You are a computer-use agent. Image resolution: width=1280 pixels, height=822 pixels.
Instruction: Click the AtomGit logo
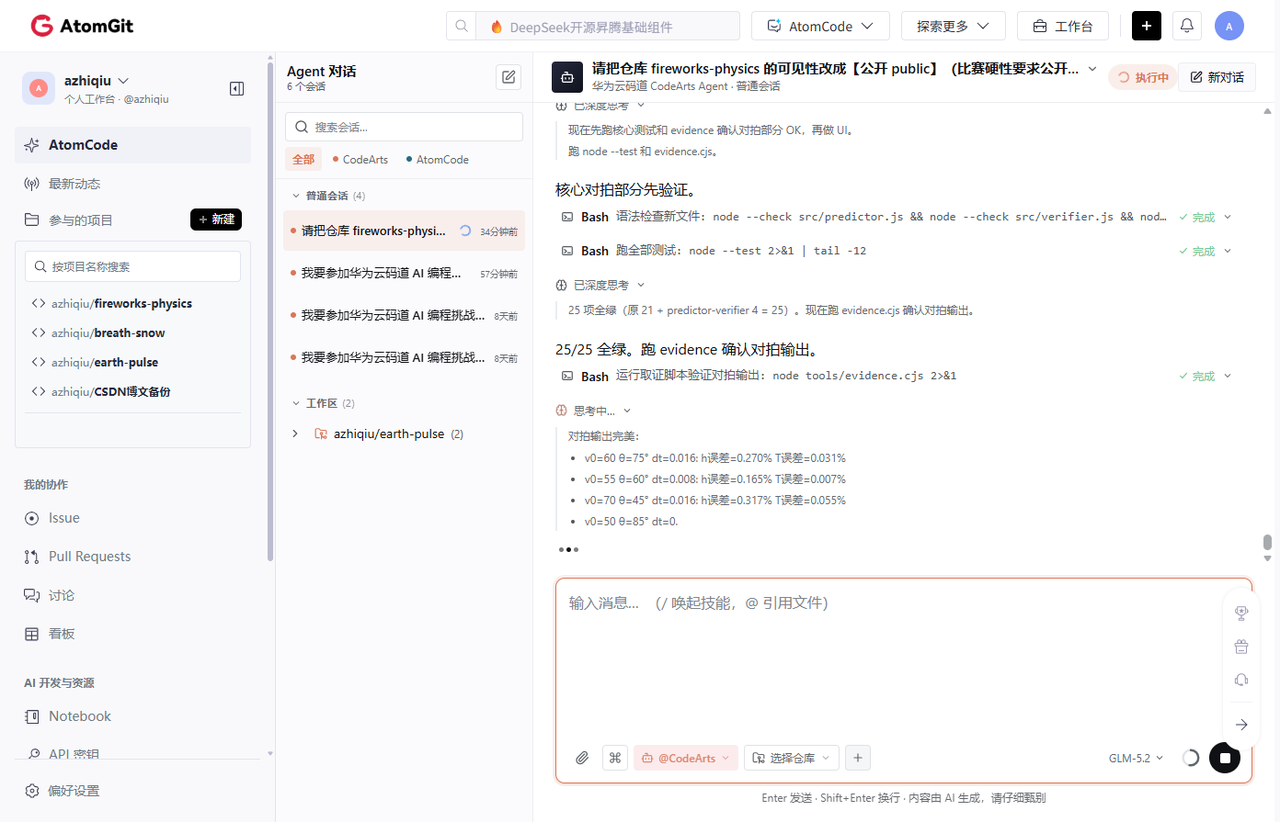[x=82, y=26]
